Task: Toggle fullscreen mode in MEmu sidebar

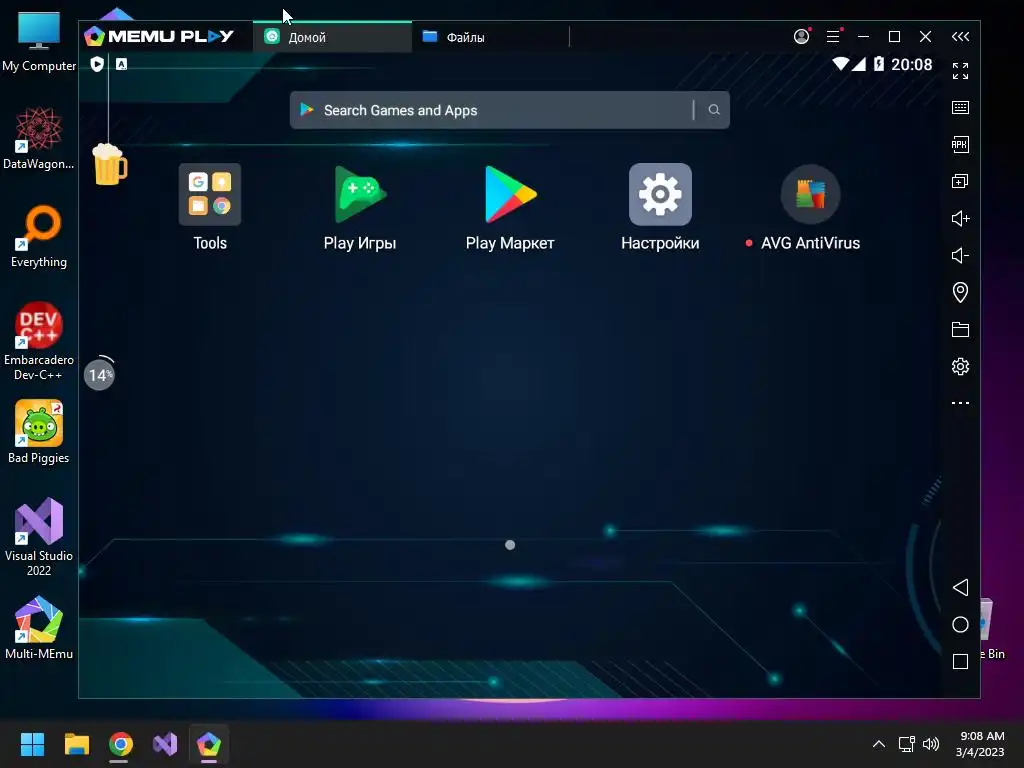Action: pyautogui.click(x=960, y=71)
